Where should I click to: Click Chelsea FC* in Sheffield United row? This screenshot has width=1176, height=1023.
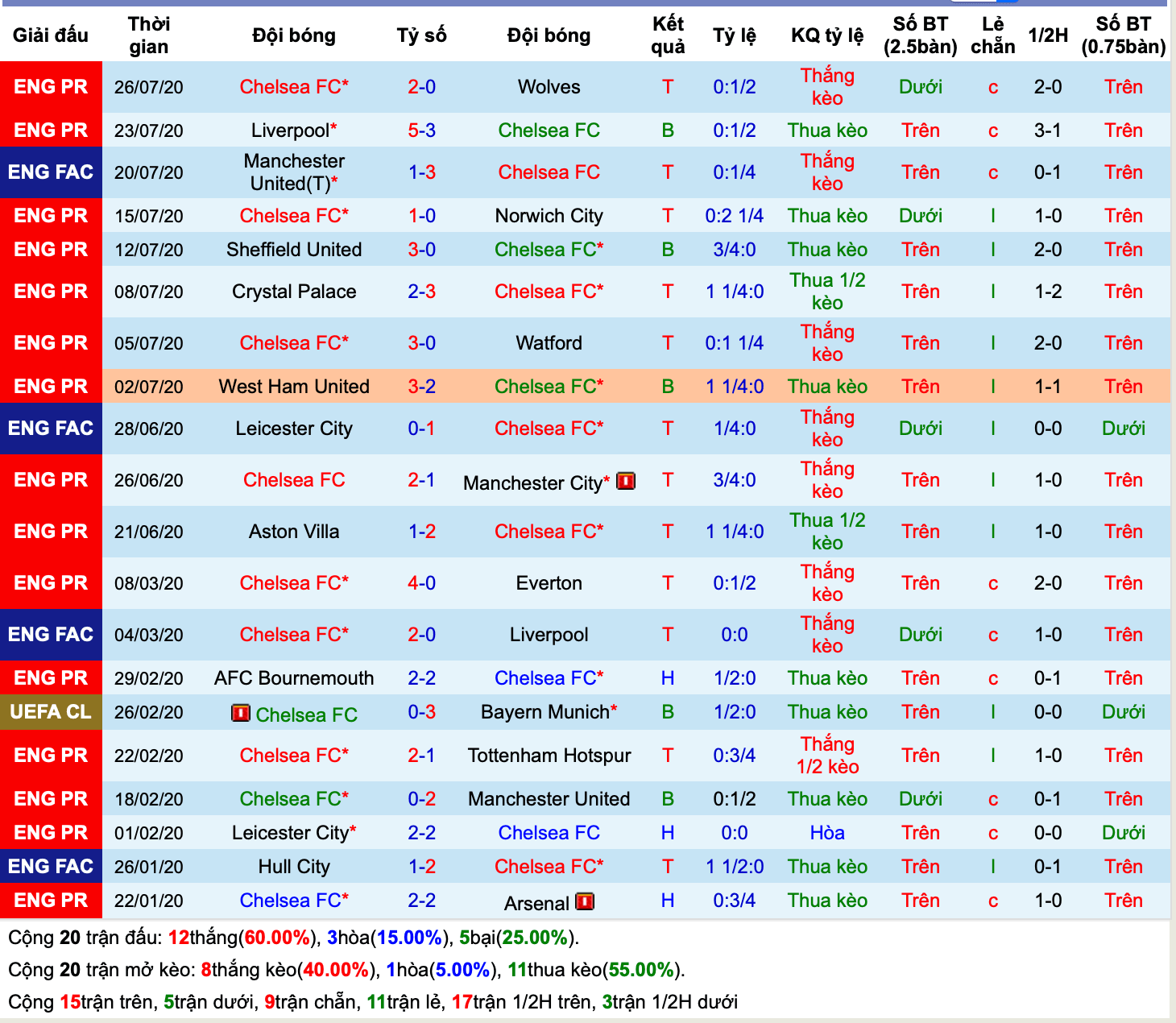pos(549,250)
